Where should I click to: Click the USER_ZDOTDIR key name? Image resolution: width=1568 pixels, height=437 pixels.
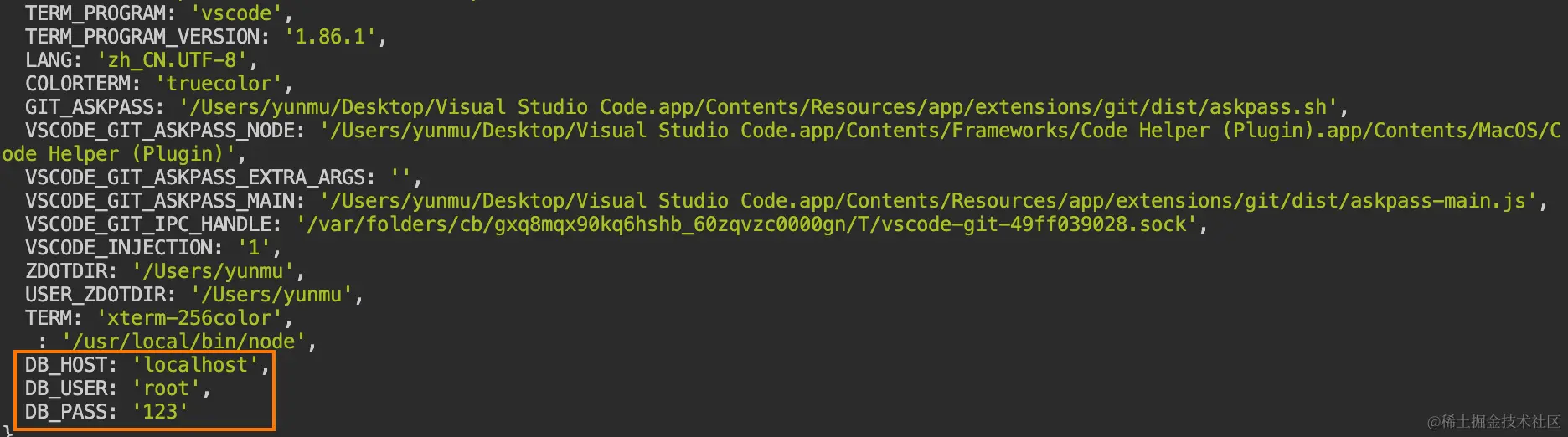95,295
